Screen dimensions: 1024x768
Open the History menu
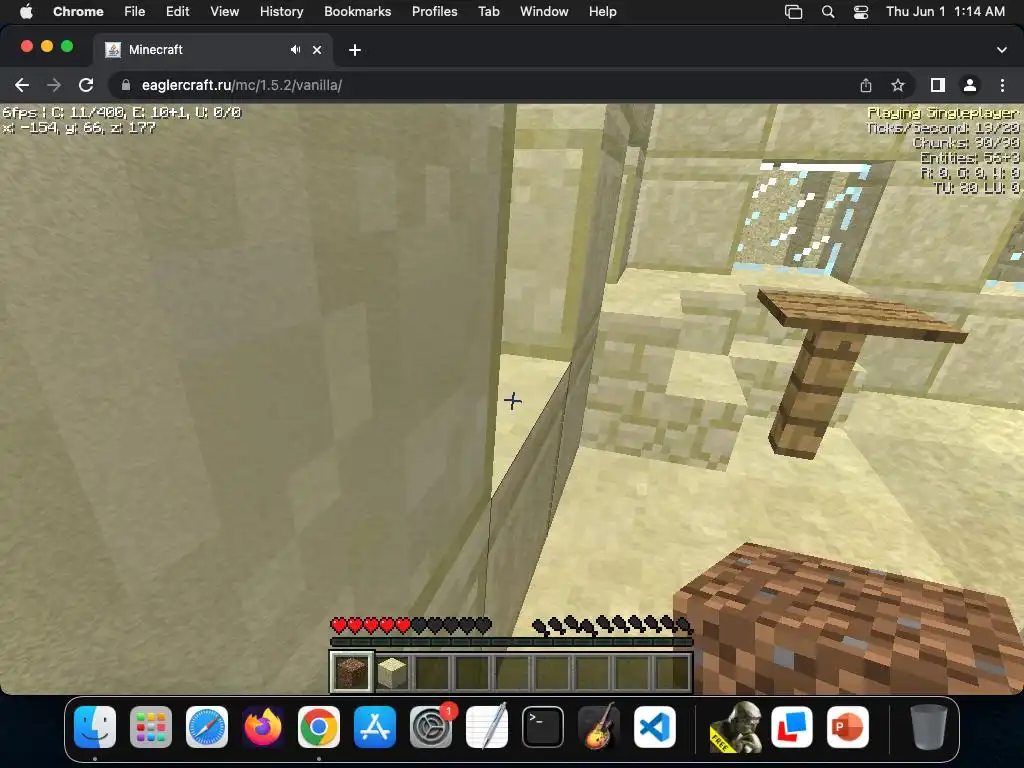[281, 11]
